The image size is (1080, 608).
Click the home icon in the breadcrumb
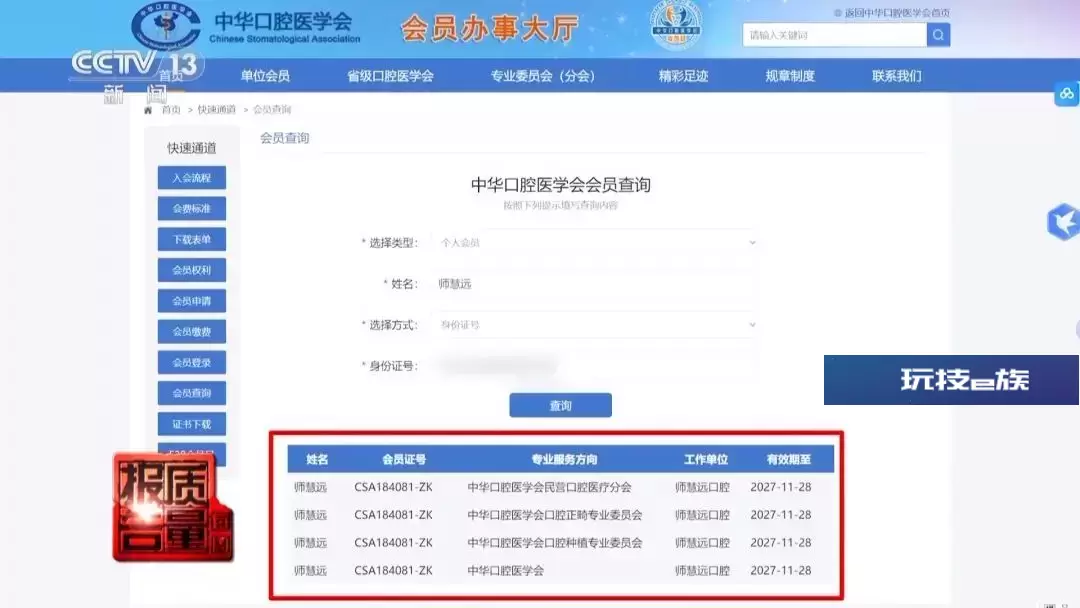point(148,110)
